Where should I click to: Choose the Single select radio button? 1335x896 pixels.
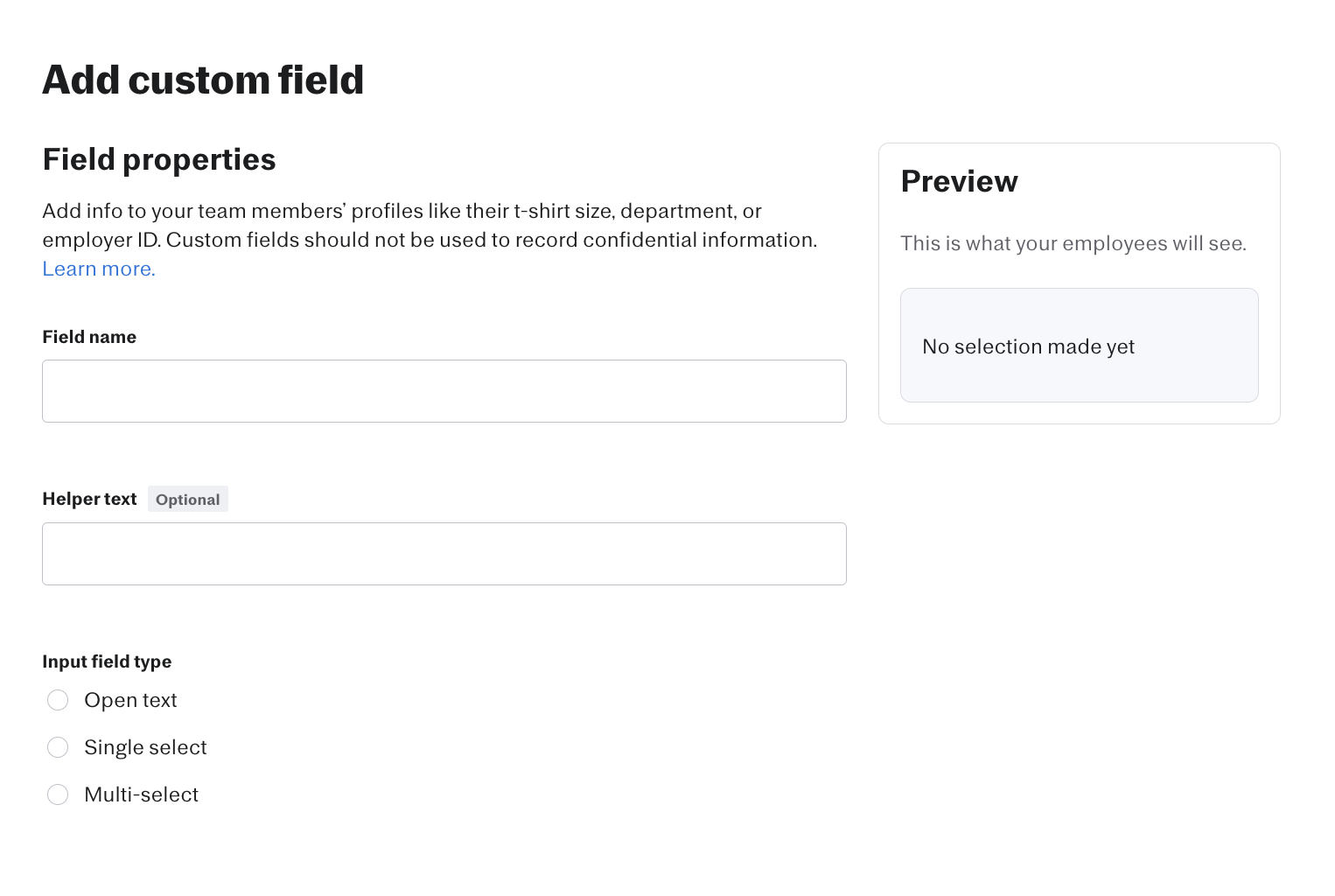pyautogui.click(x=58, y=747)
